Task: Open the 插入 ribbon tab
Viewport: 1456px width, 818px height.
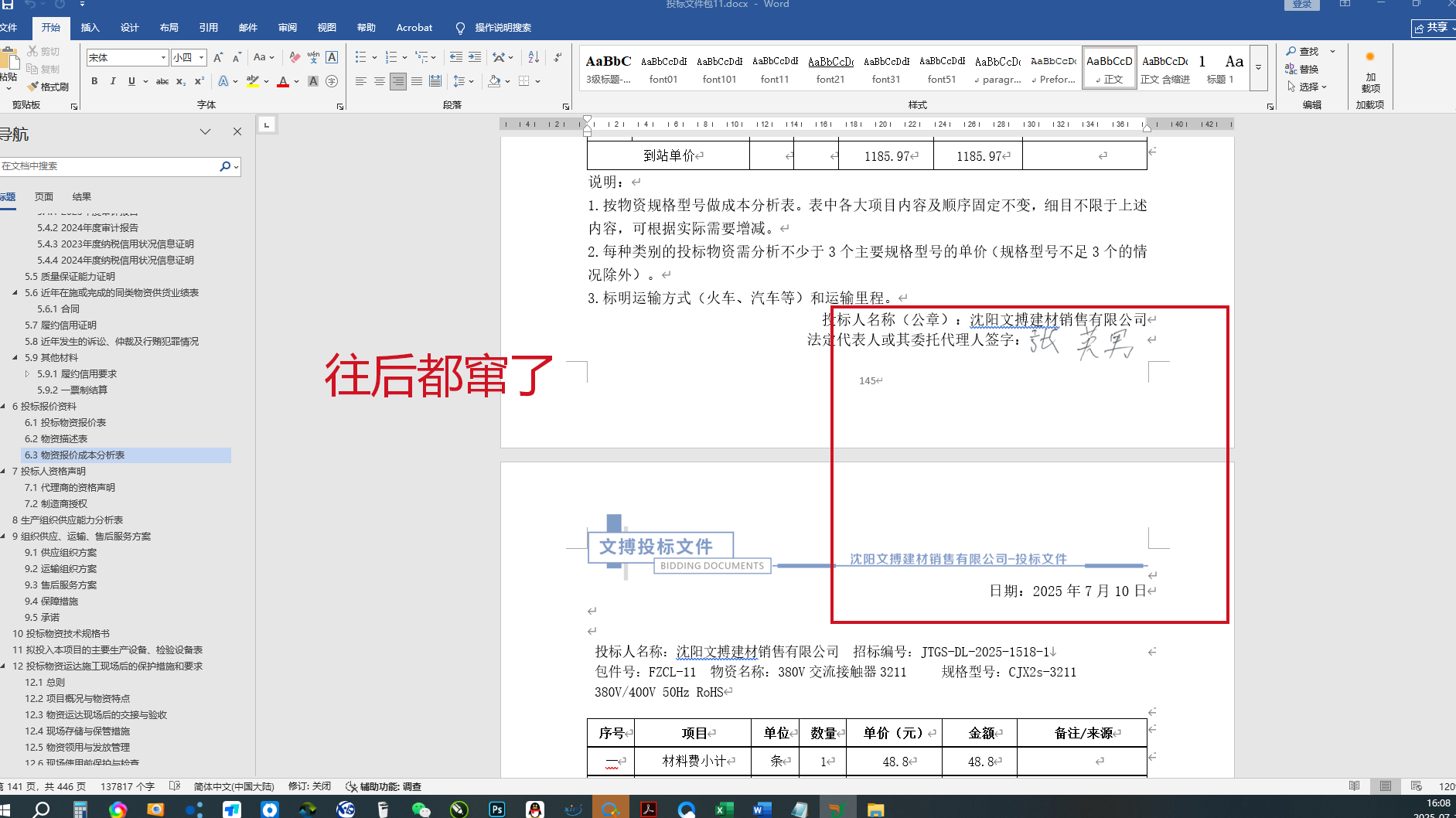Action: point(90,28)
